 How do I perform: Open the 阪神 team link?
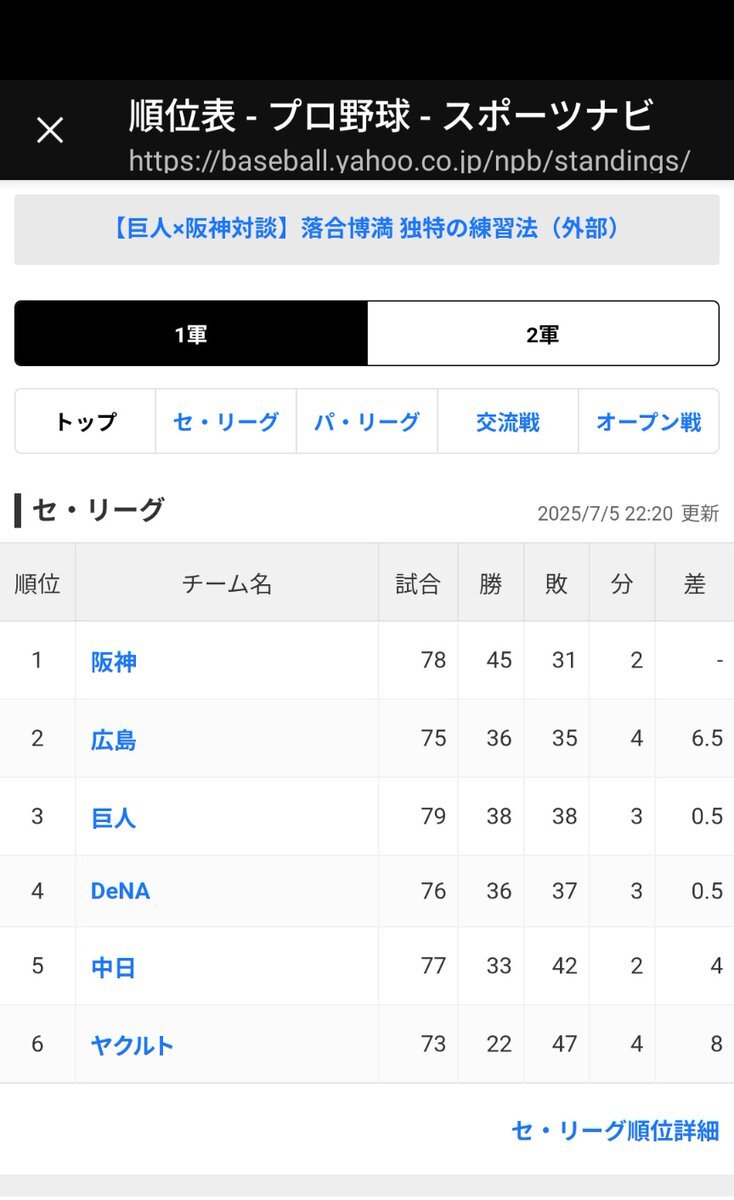click(114, 662)
